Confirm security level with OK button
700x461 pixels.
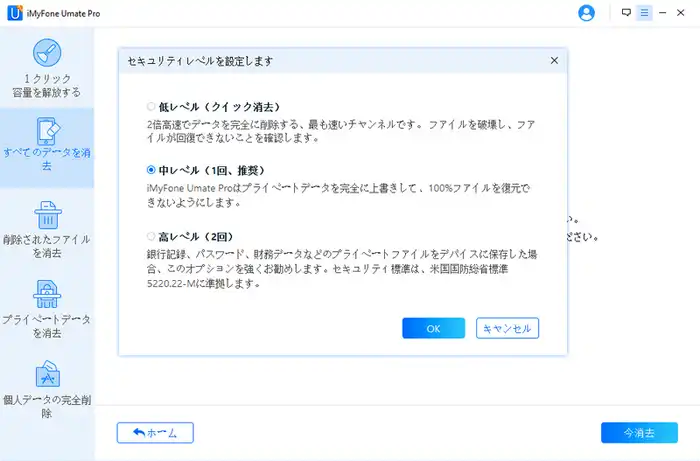click(433, 328)
